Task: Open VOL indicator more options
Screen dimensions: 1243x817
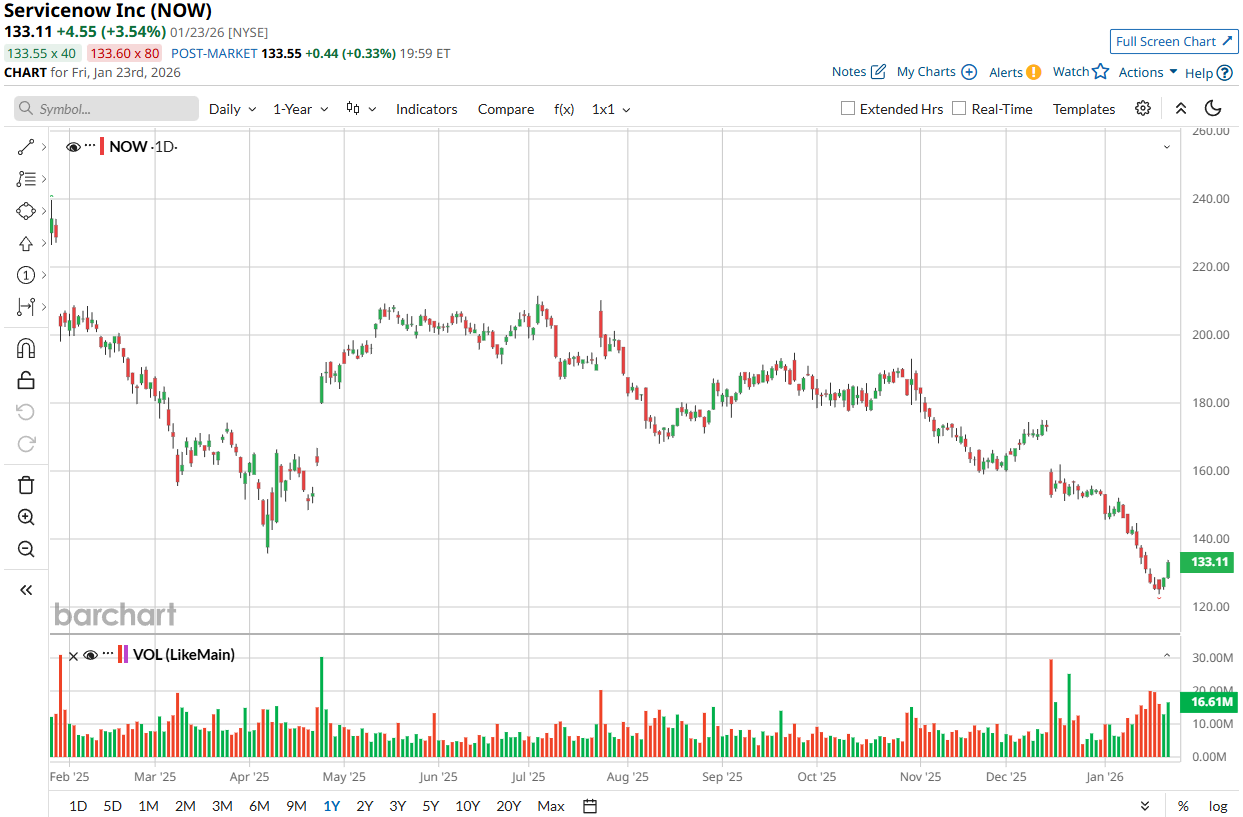Action: (107, 654)
